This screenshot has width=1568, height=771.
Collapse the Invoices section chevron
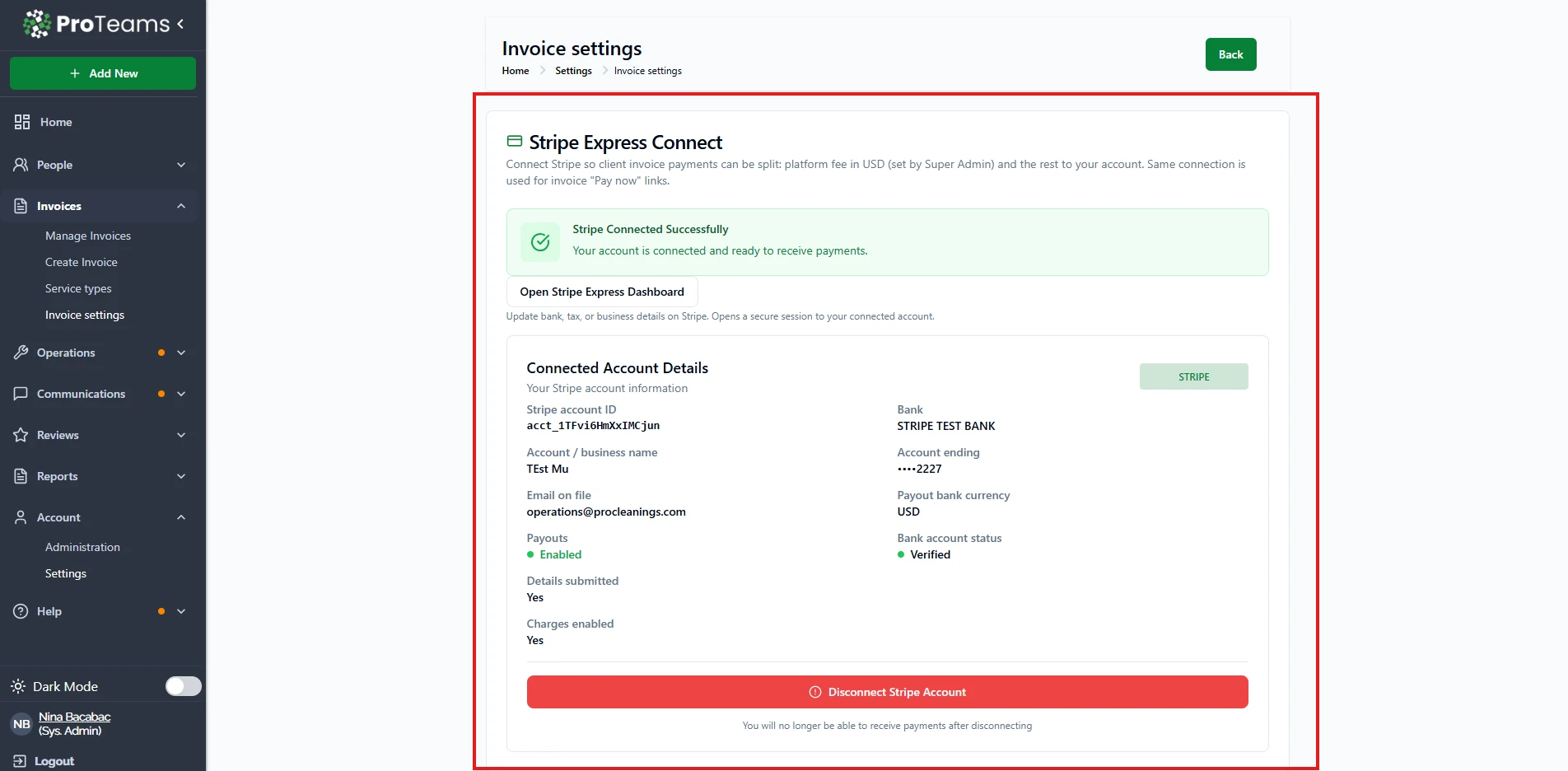point(181,206)
